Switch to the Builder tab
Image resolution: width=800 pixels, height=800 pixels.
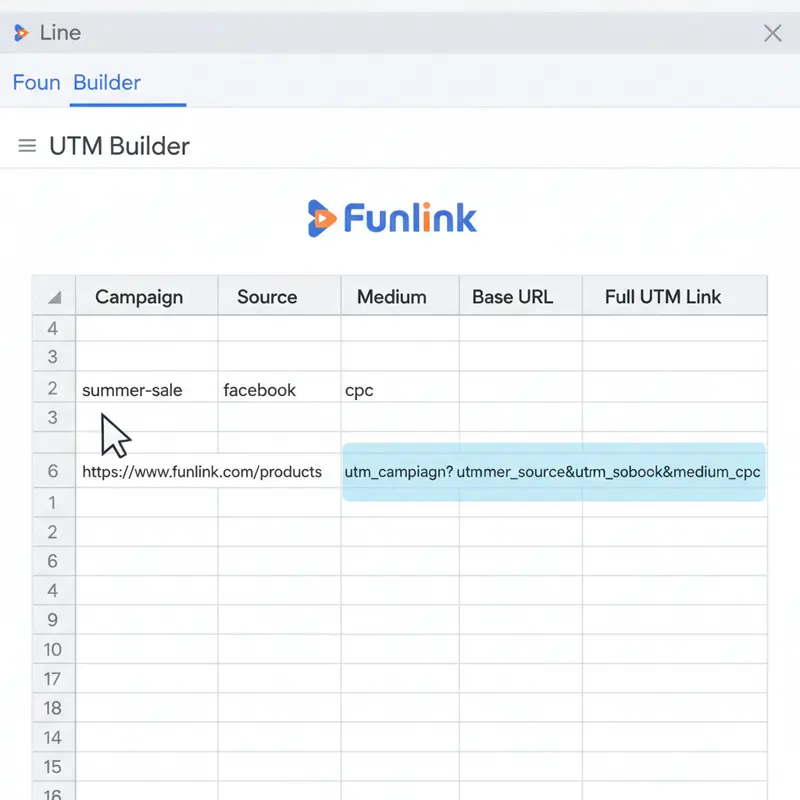coord(106,83)
